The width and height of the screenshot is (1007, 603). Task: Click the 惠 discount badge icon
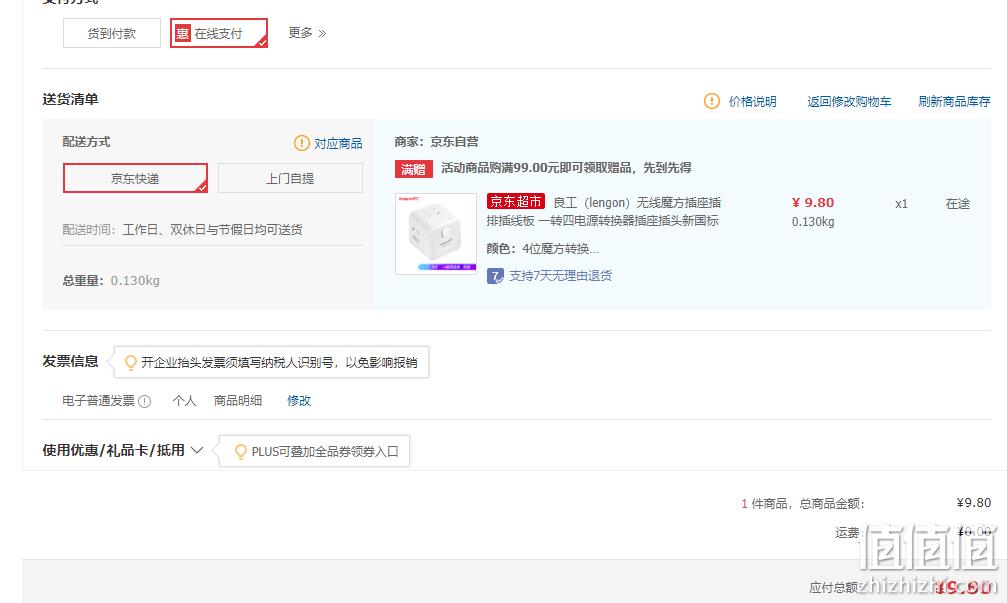(x=182, y=33)
